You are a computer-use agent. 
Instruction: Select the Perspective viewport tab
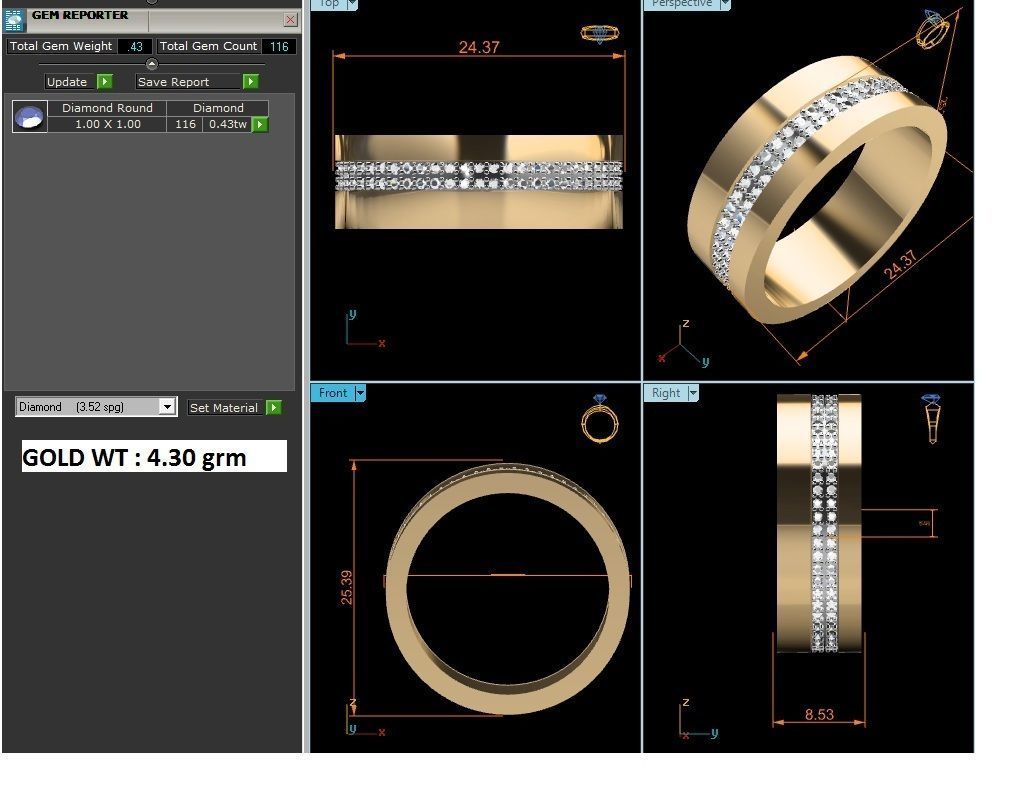(x=682, y=4)
